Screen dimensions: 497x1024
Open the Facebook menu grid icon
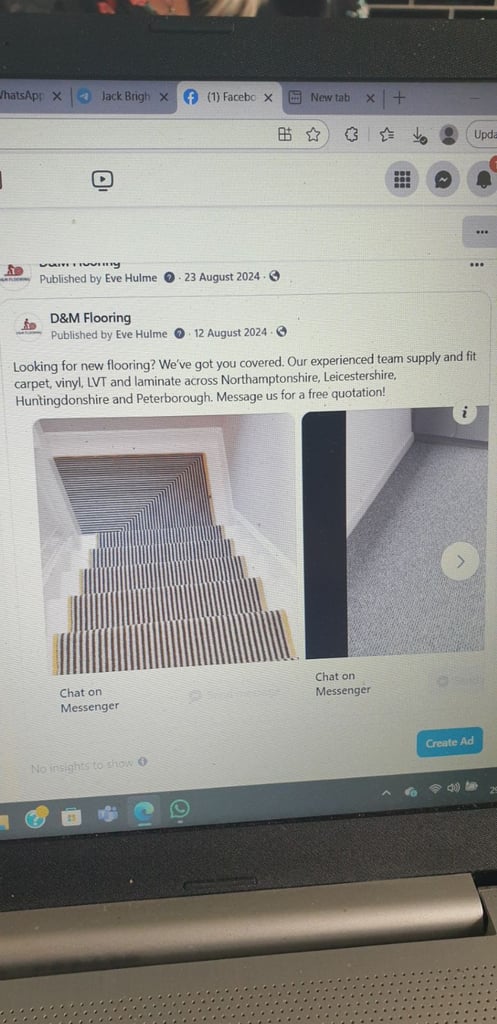click(402, 180)
